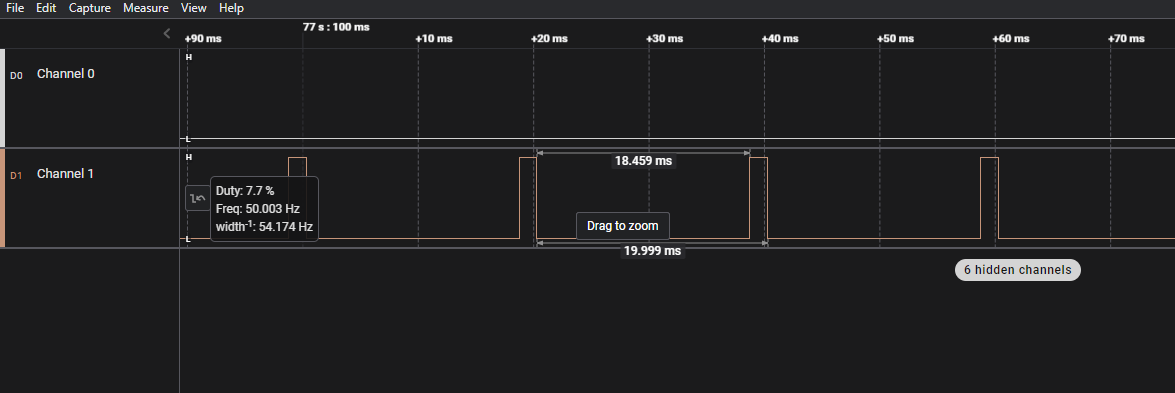Open the Edit menu

tap(46, 8)
